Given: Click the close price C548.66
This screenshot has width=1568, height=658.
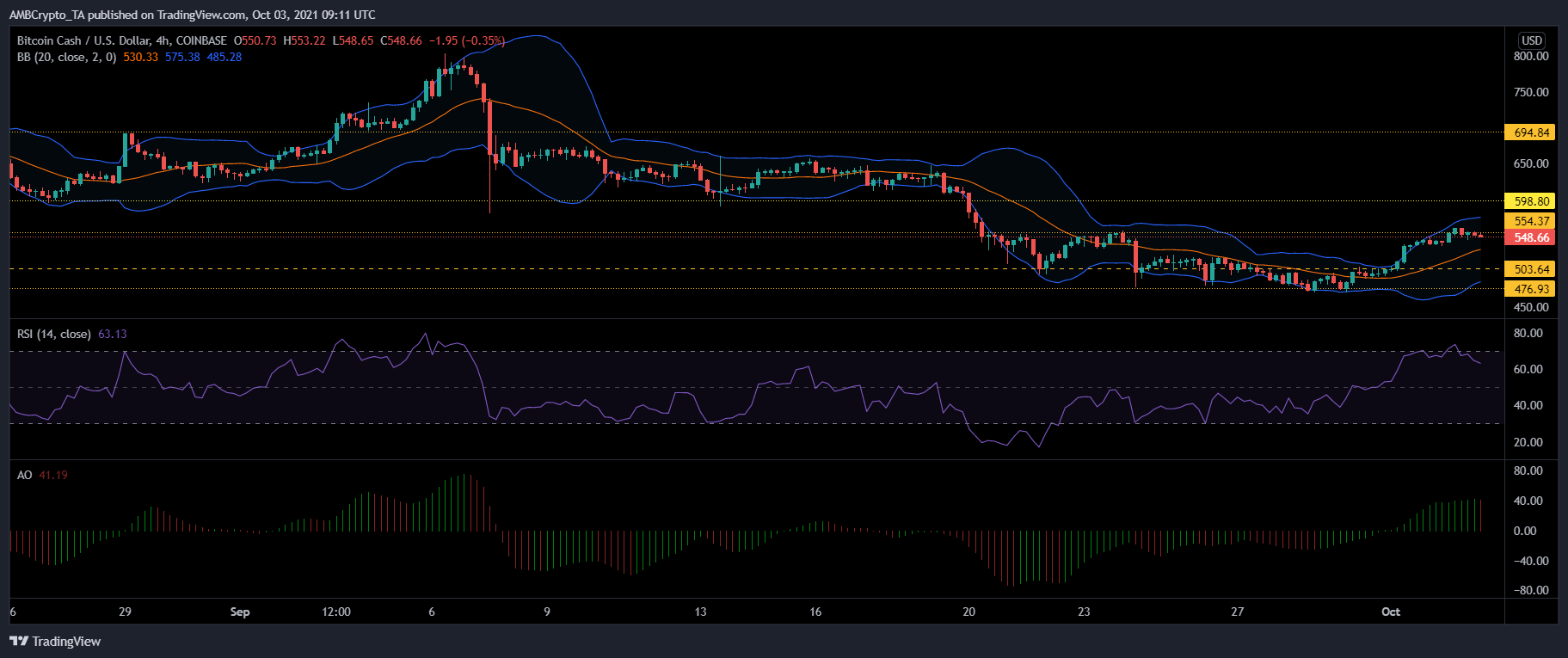Looking at the screenshot, I should tap(401, 40).
